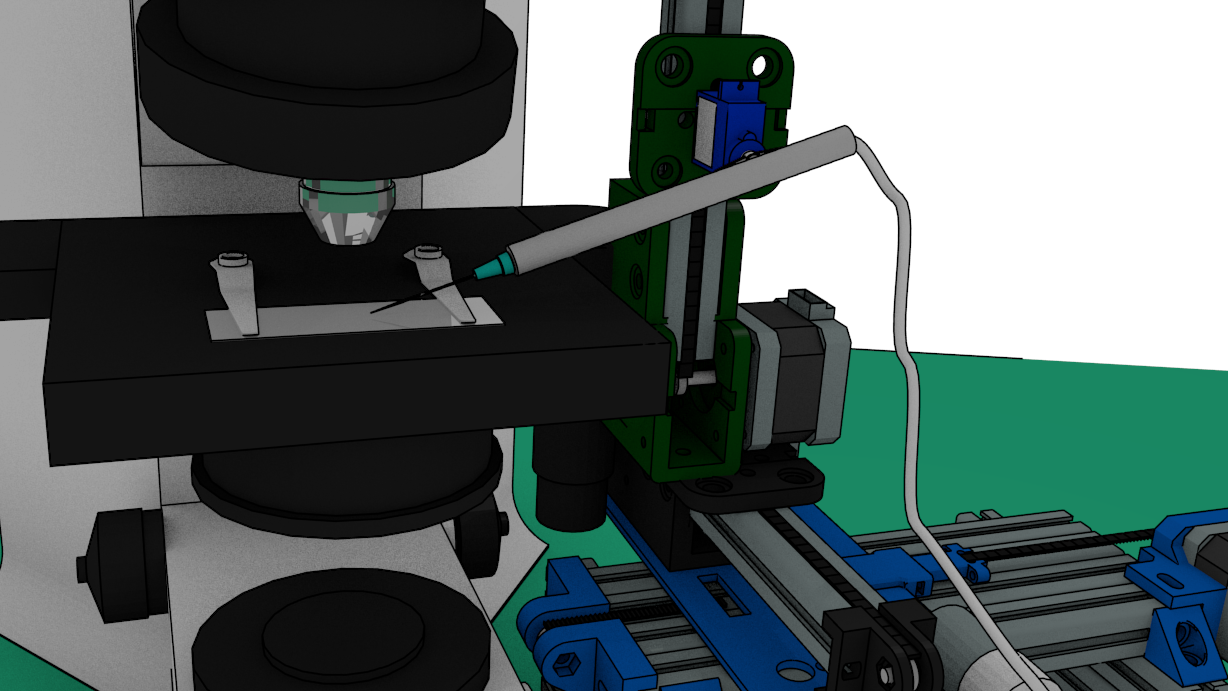The image size is (1228, 691).
Task: Select the microscope objective lens above the slide
Action: point(348,212)
